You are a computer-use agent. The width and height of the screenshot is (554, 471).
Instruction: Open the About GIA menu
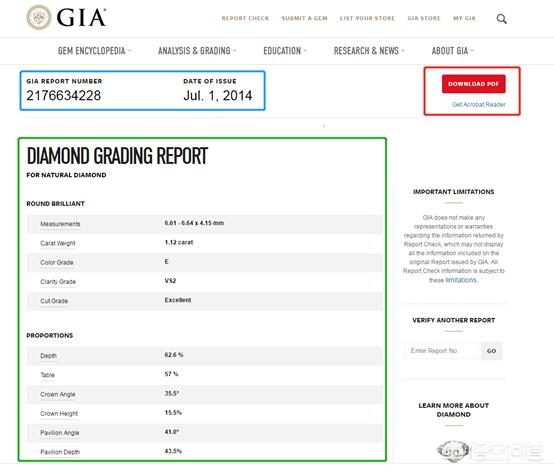pos(452,51)
